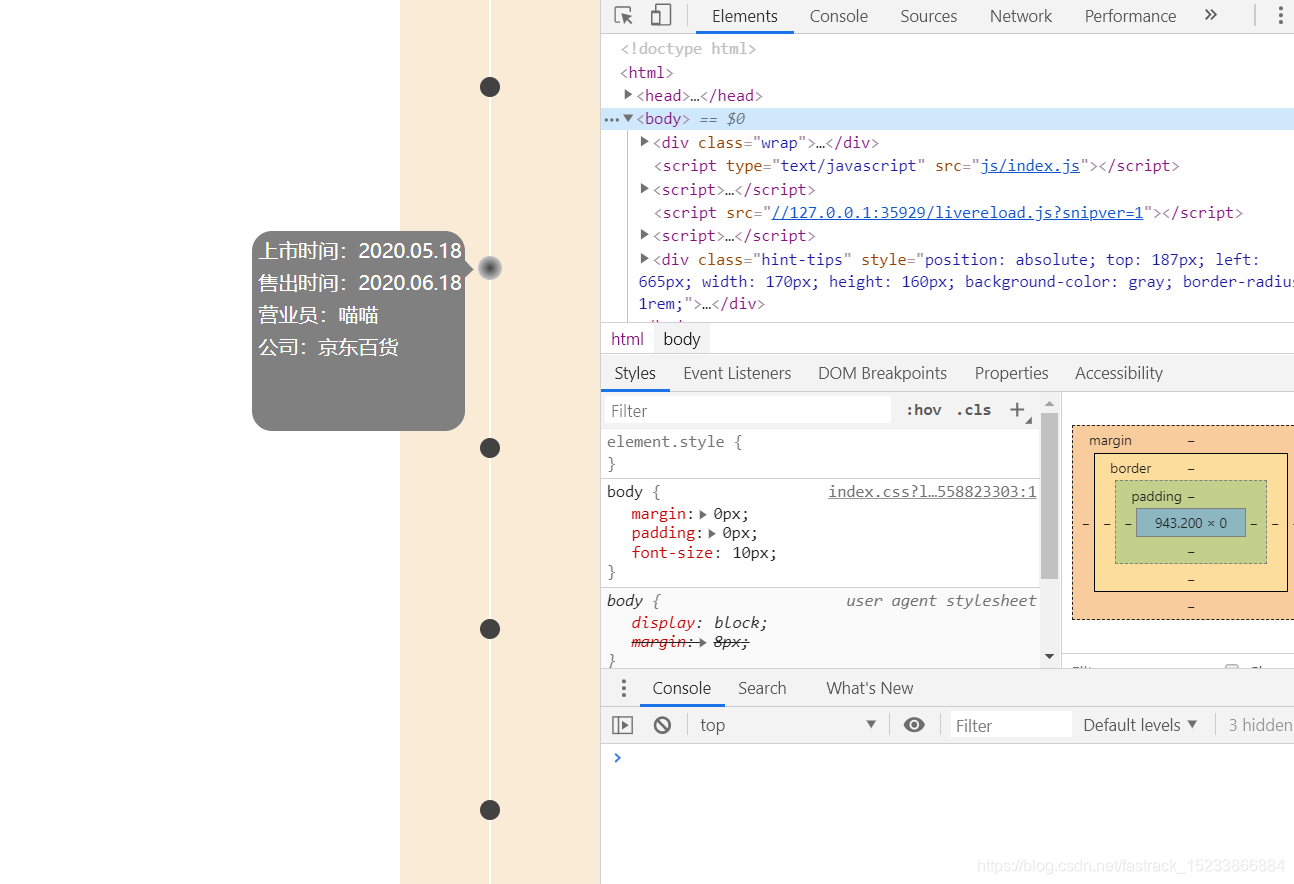Image resolution: width=1294 pixels, height=884 pixels.
Task: Expand padding shorthand in body rule
Action: pyautogui.click(x=712, y=534)
